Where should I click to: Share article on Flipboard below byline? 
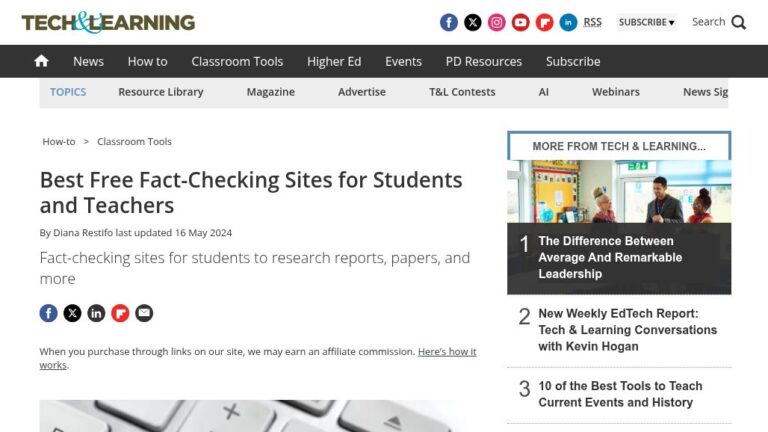(120, 313)
